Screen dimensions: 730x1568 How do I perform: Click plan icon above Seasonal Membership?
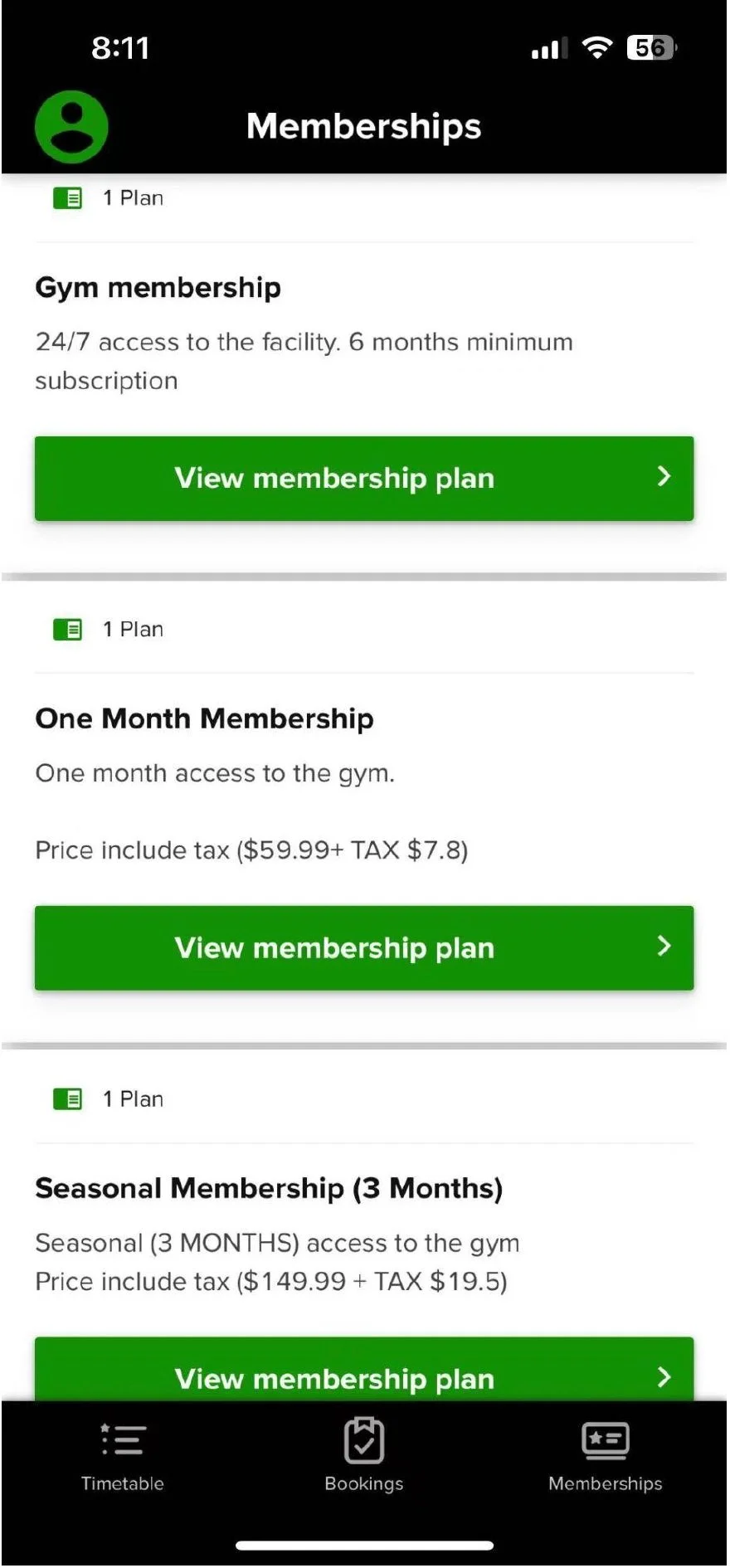(x=68, y=1099)
